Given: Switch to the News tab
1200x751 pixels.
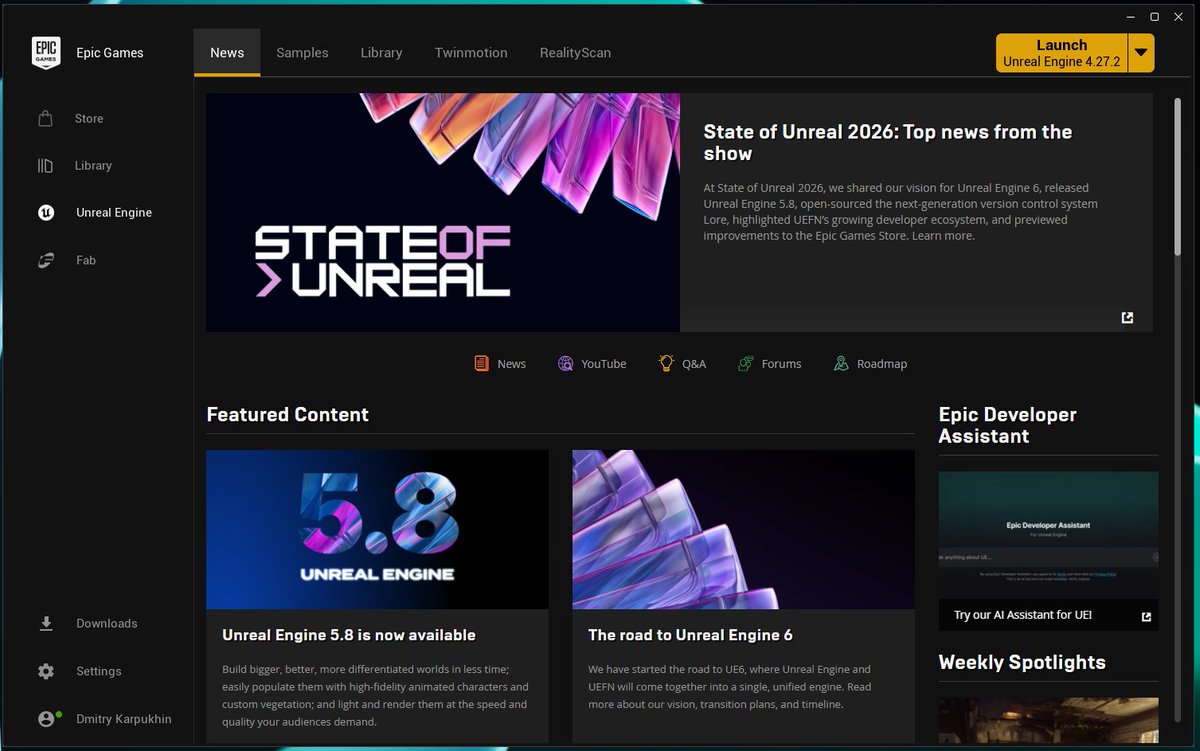Looking at the screenshot, I should click(227, 52).
